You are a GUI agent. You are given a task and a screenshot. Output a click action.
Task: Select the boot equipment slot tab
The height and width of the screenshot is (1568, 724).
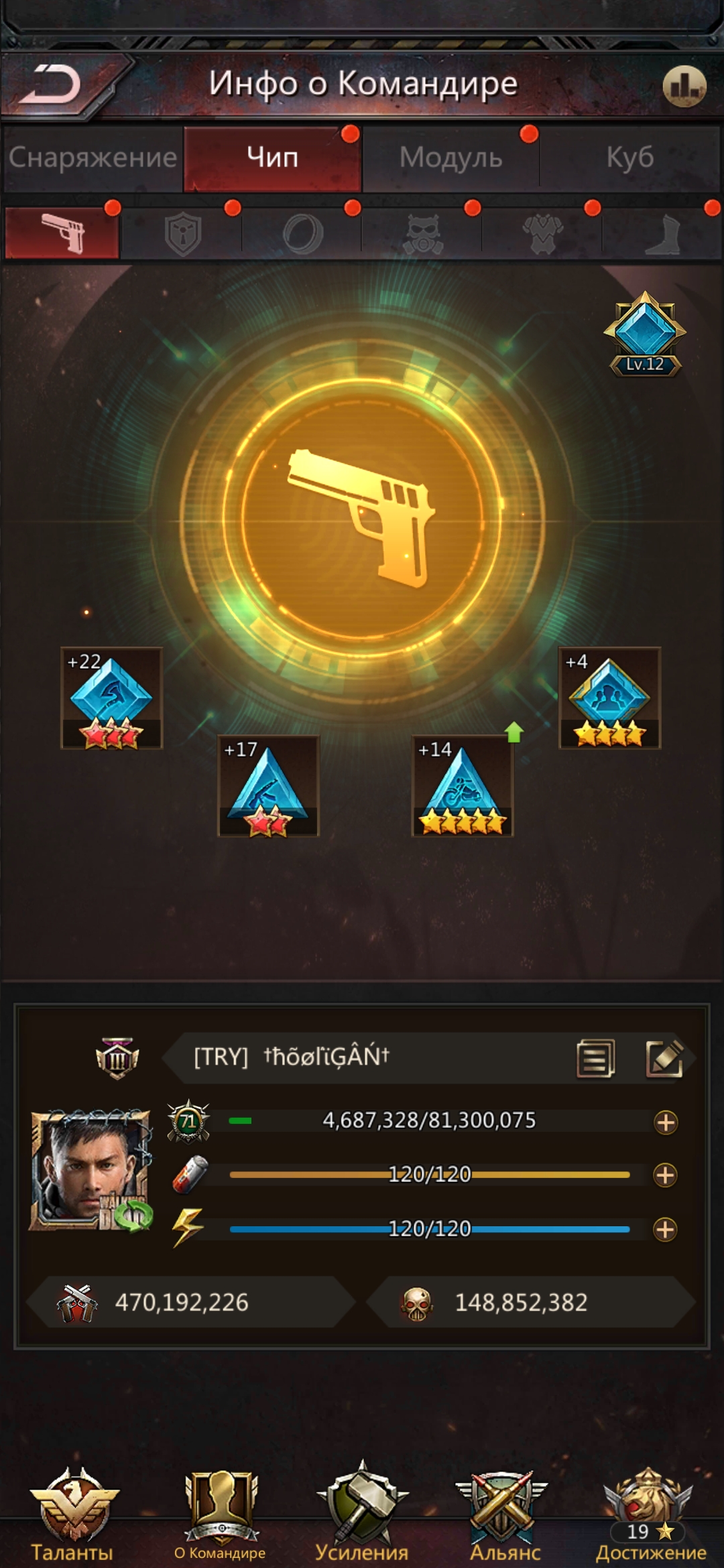tap(662, 234)
